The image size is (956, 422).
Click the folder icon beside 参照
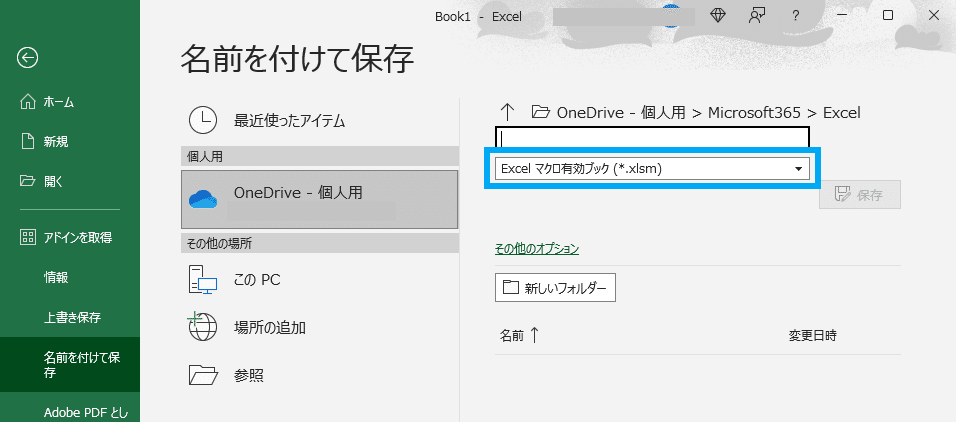click(203, 375)
